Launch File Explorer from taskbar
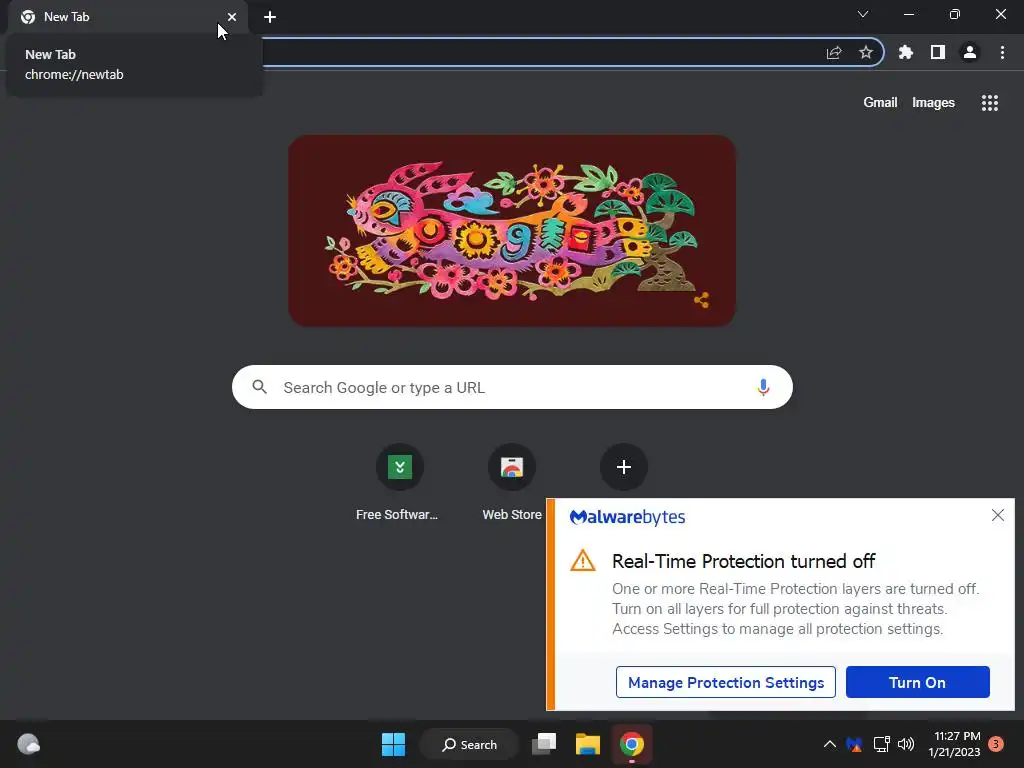The height and width of the screenshot is (768, 1024). click(x=588, y=744)
